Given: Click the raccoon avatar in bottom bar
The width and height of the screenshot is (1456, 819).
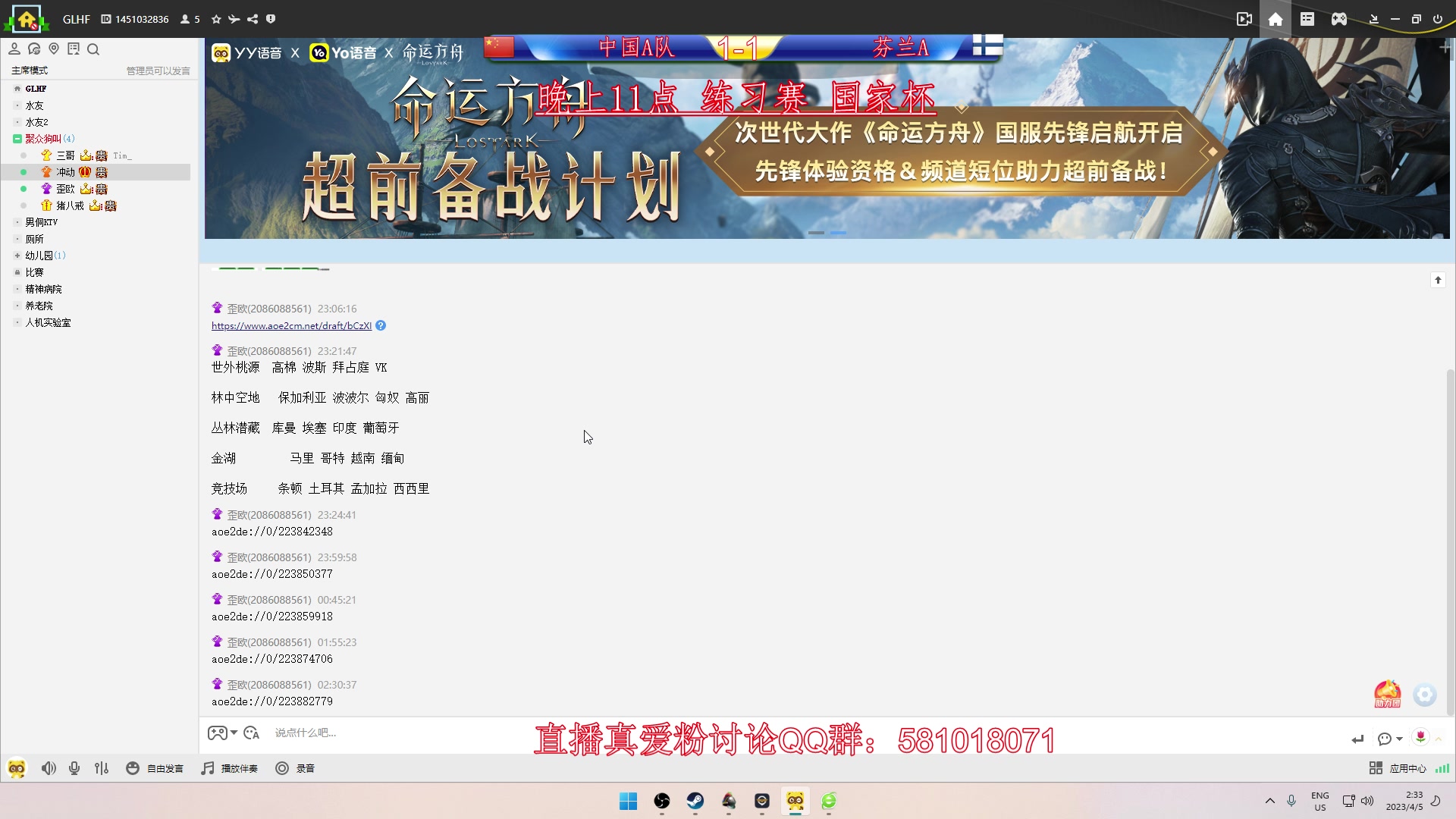Looking at the screenshot, I should click(x=17, y=768).
